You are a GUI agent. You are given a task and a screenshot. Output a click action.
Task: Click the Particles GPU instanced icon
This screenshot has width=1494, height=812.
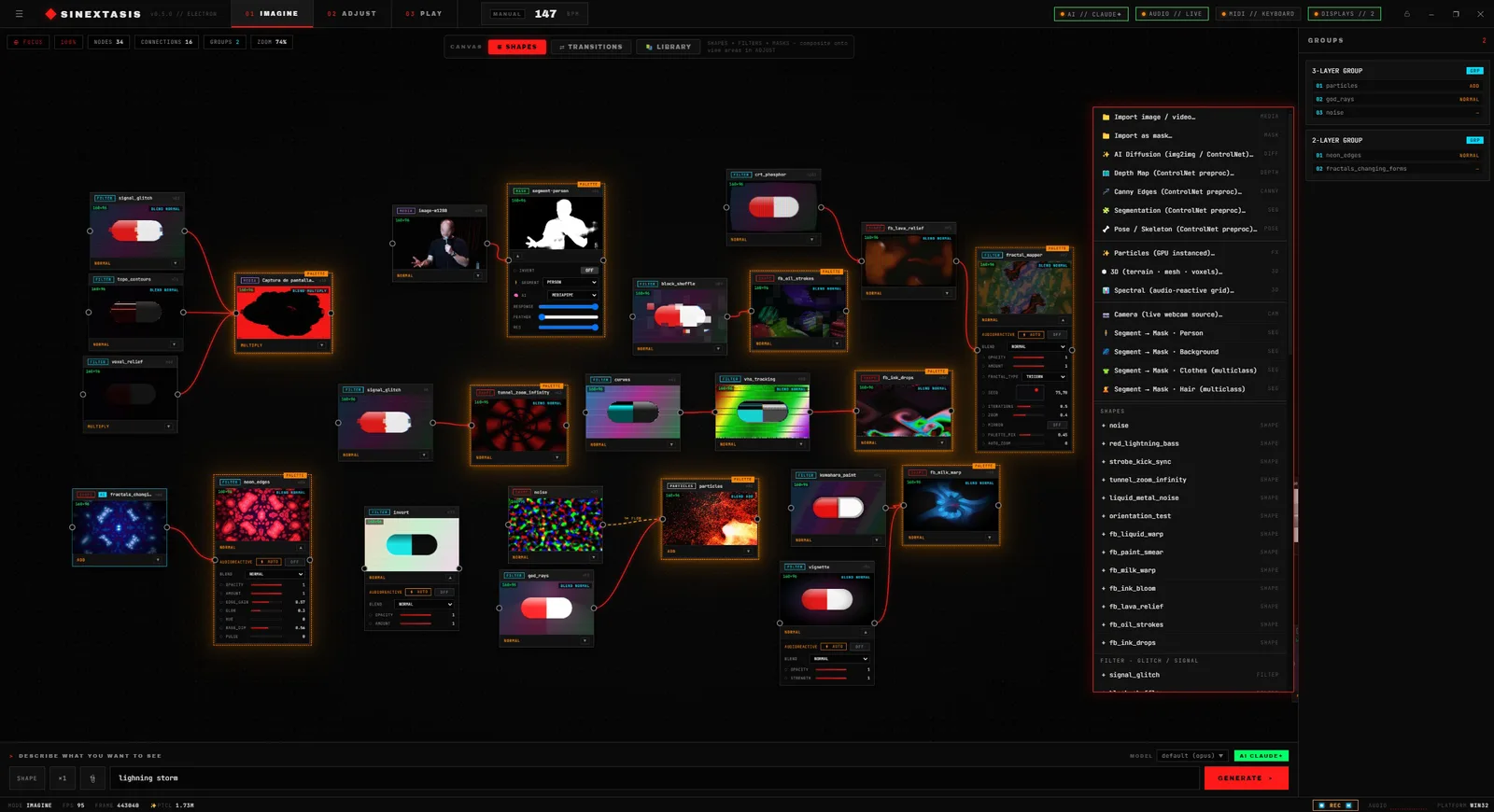pos(1106,253)
